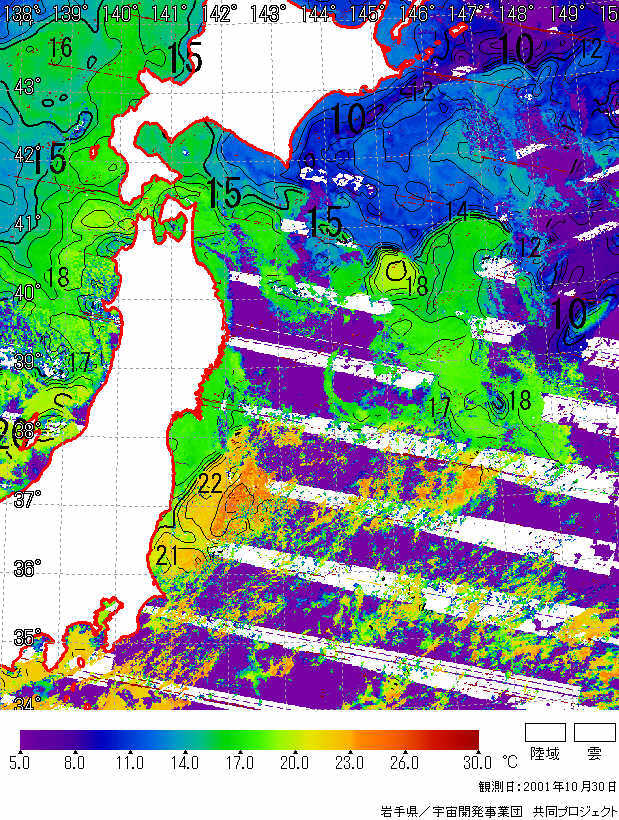Click the 40° latitude label
This screenshot has width=619, height=820.
[28, 293]
